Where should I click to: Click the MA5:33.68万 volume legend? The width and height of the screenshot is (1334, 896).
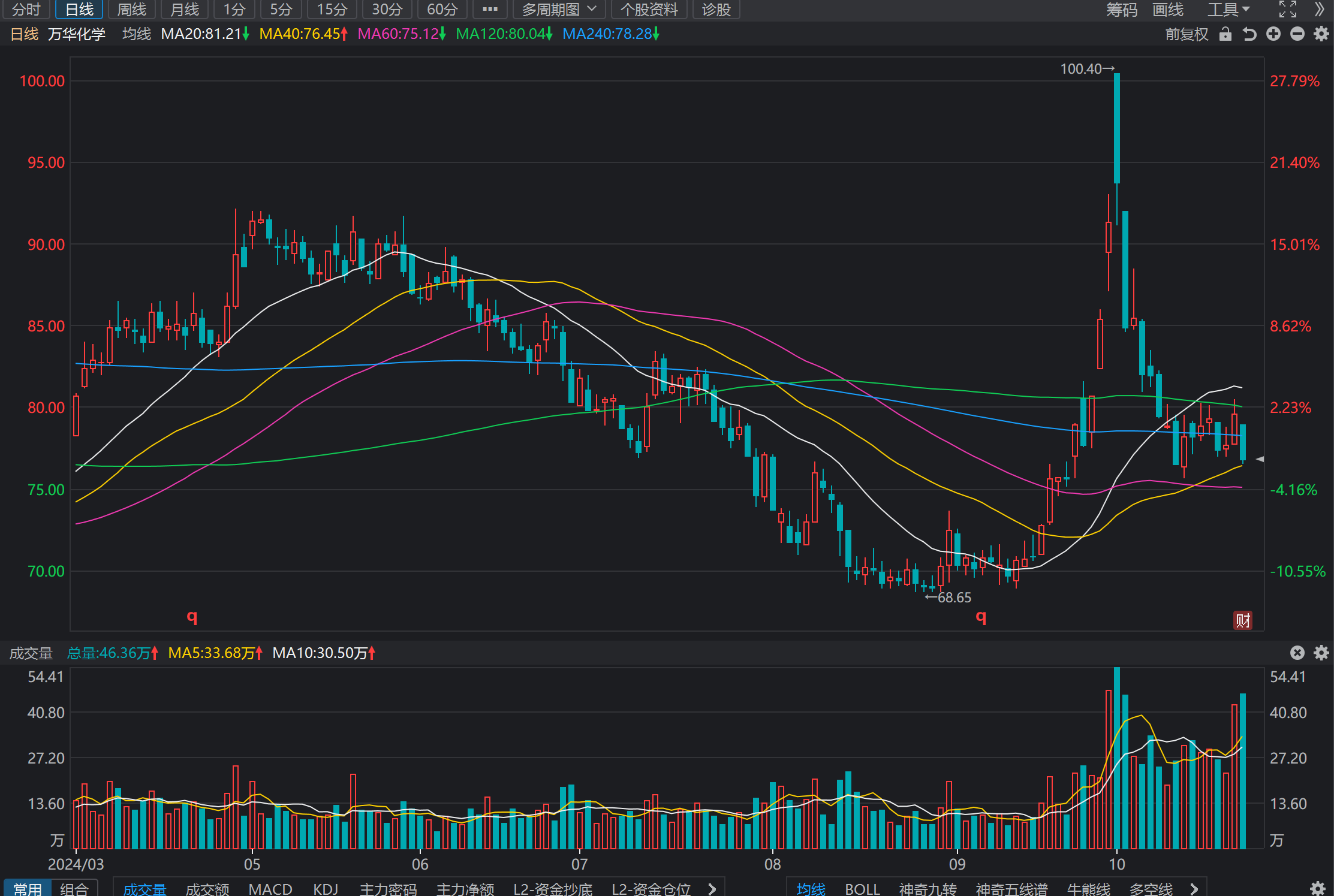[215, 653]
